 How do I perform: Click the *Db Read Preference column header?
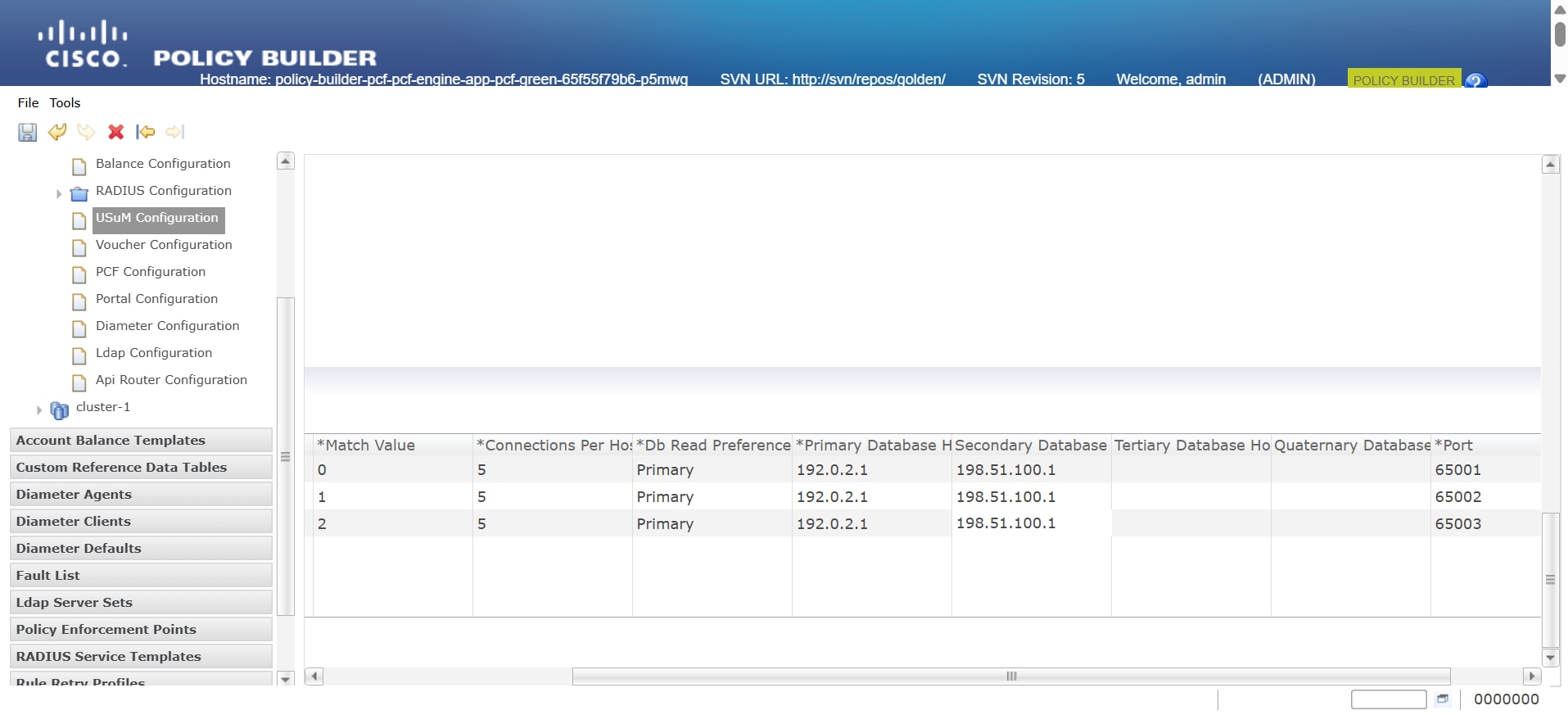(x=712, y=445)
